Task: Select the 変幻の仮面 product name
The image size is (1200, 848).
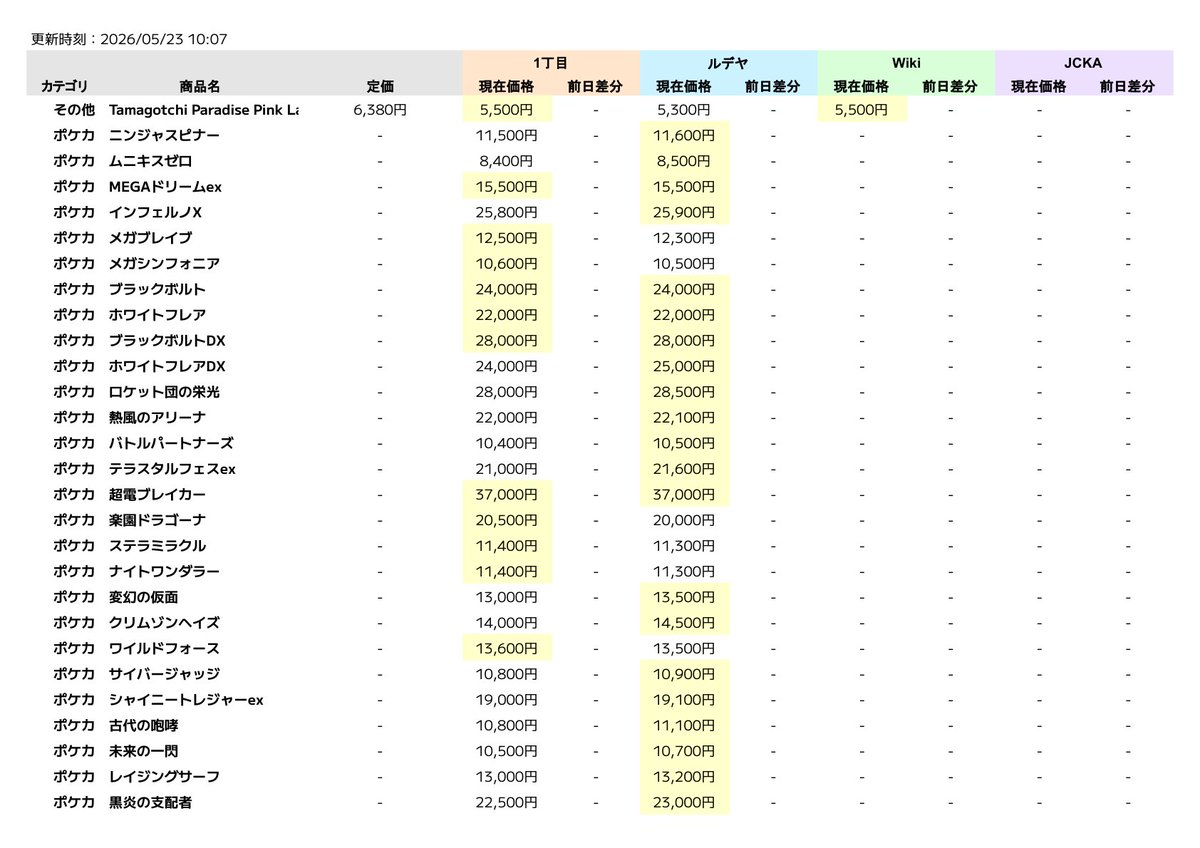Action: [x=143, y=598]
